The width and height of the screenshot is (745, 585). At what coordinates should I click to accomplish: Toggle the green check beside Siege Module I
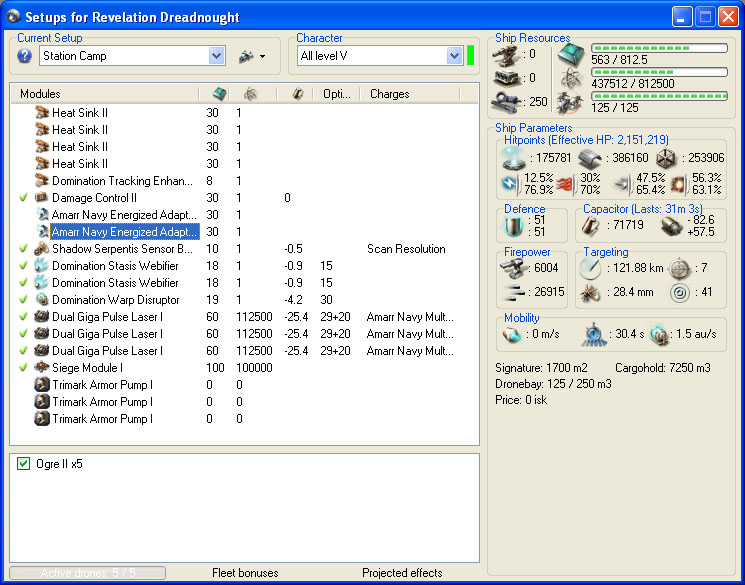pos(23,368)
